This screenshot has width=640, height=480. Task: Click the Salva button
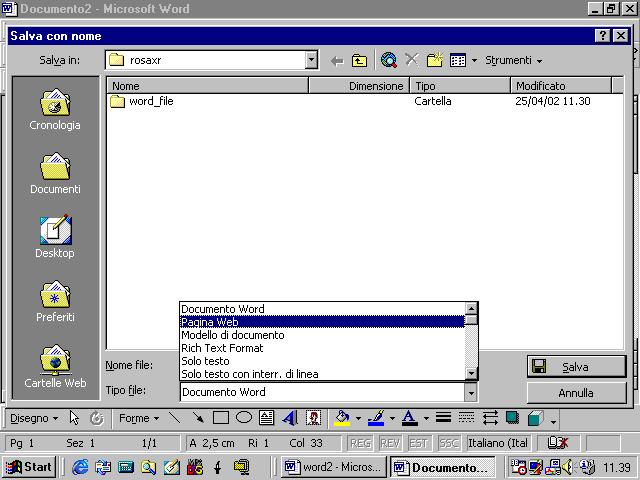576,367
